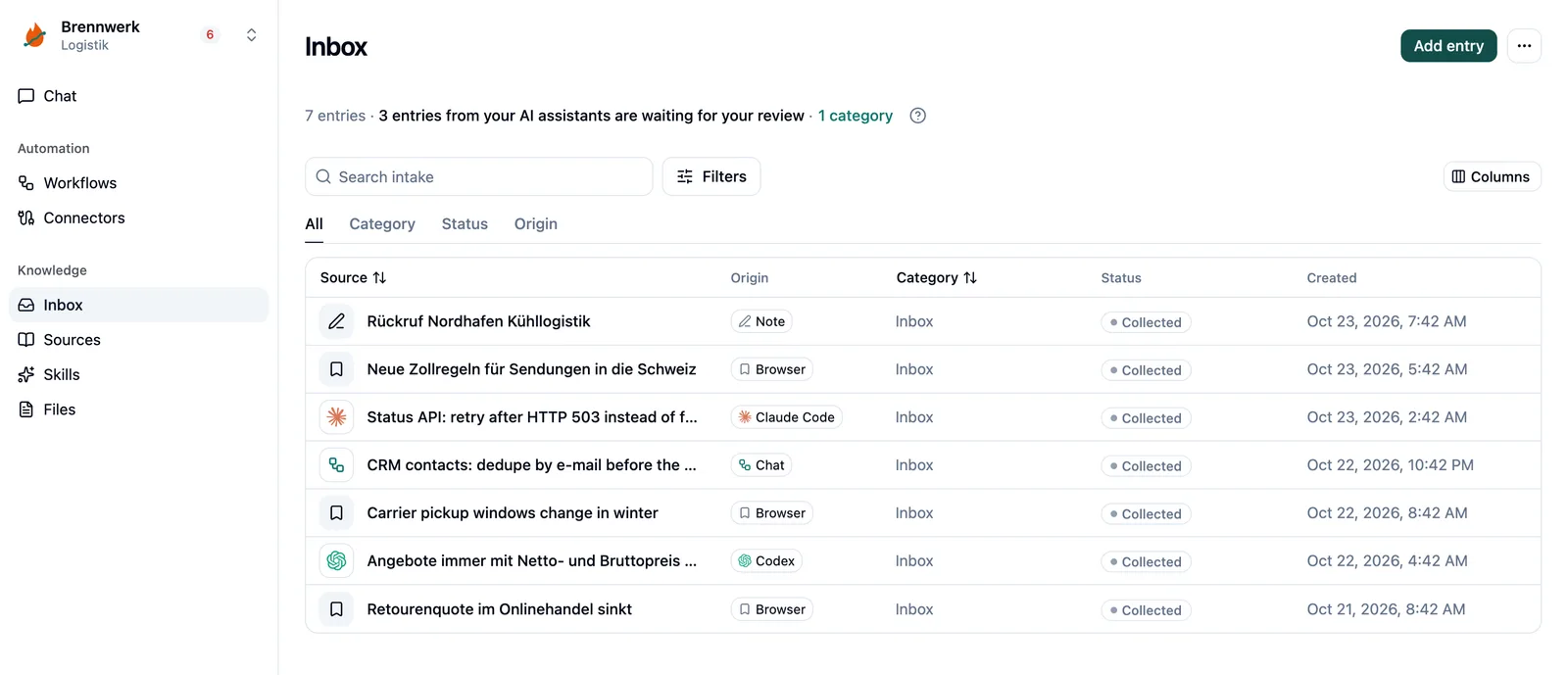Click date Oct 23, 2026, 7:42 AM

coord(1387,321)
